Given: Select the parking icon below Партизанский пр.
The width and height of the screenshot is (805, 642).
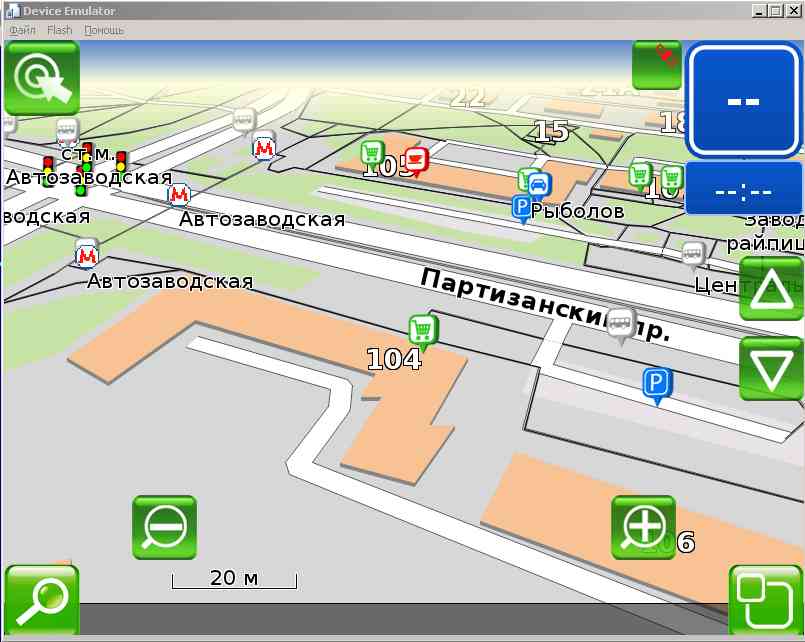Looking at the screenshot, I should [x=656, y=384].
